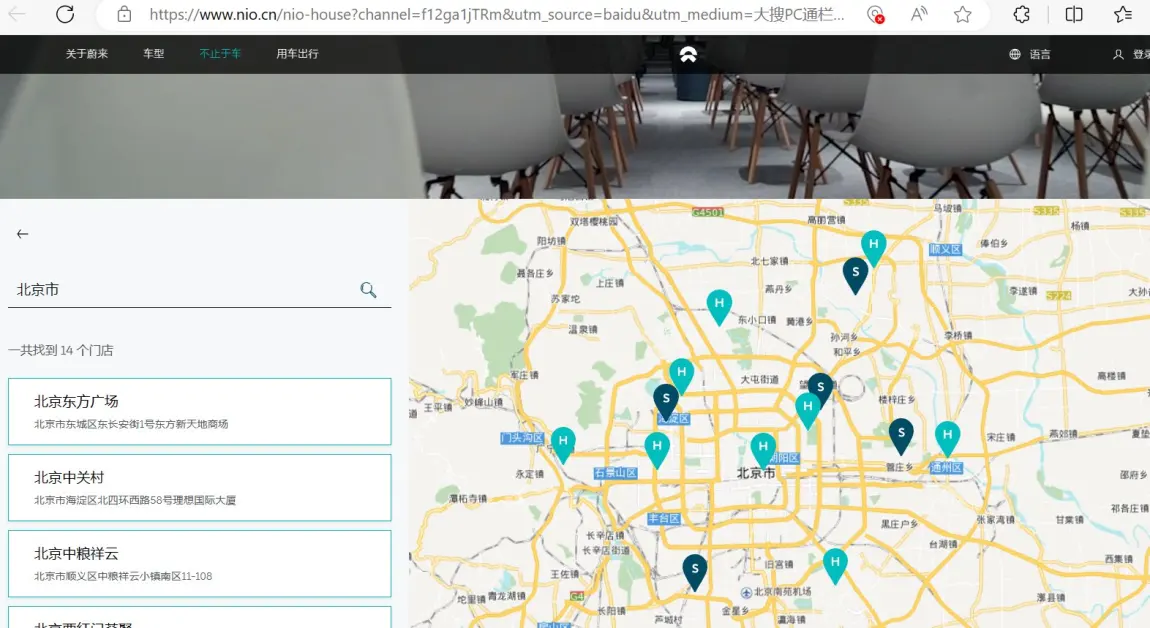The height and width of the screenshot is (628, 1150).
Task: Click the 顺义区 district label on the map
Action: coord(945,249)
